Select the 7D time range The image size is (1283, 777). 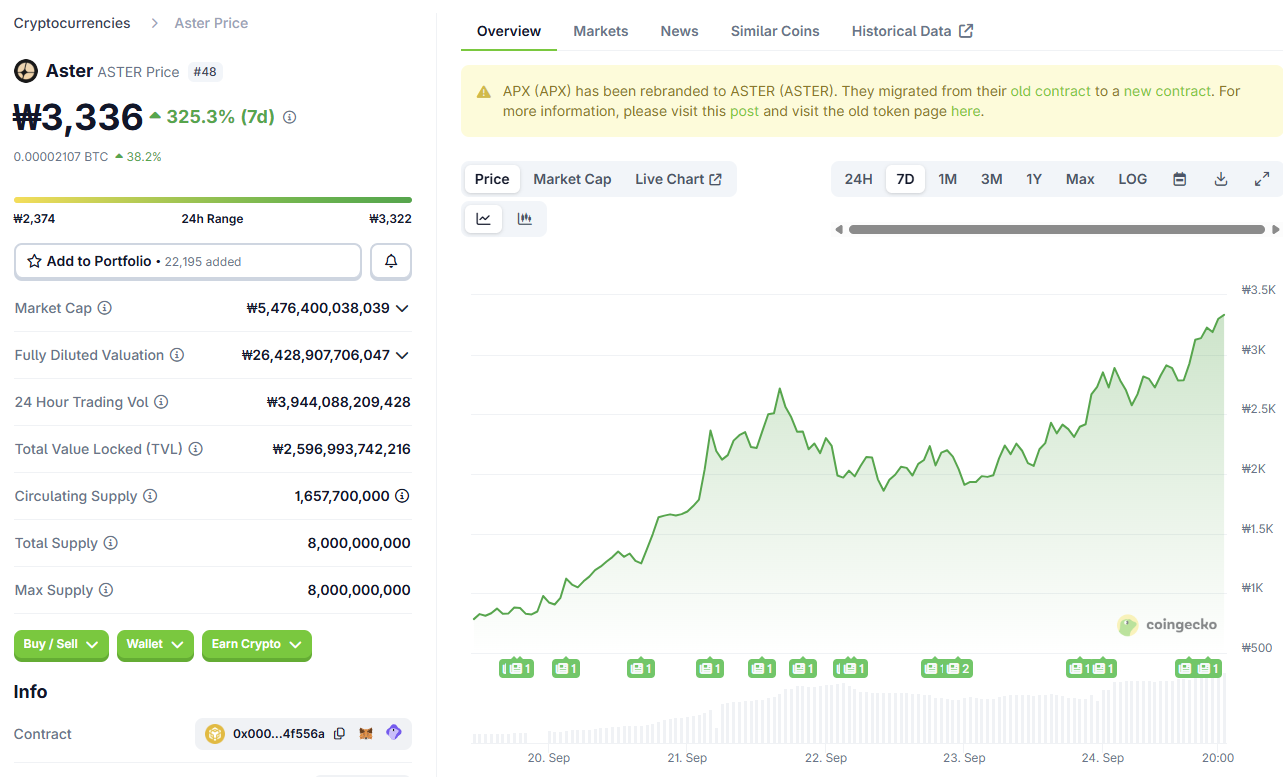pos(905,179)
